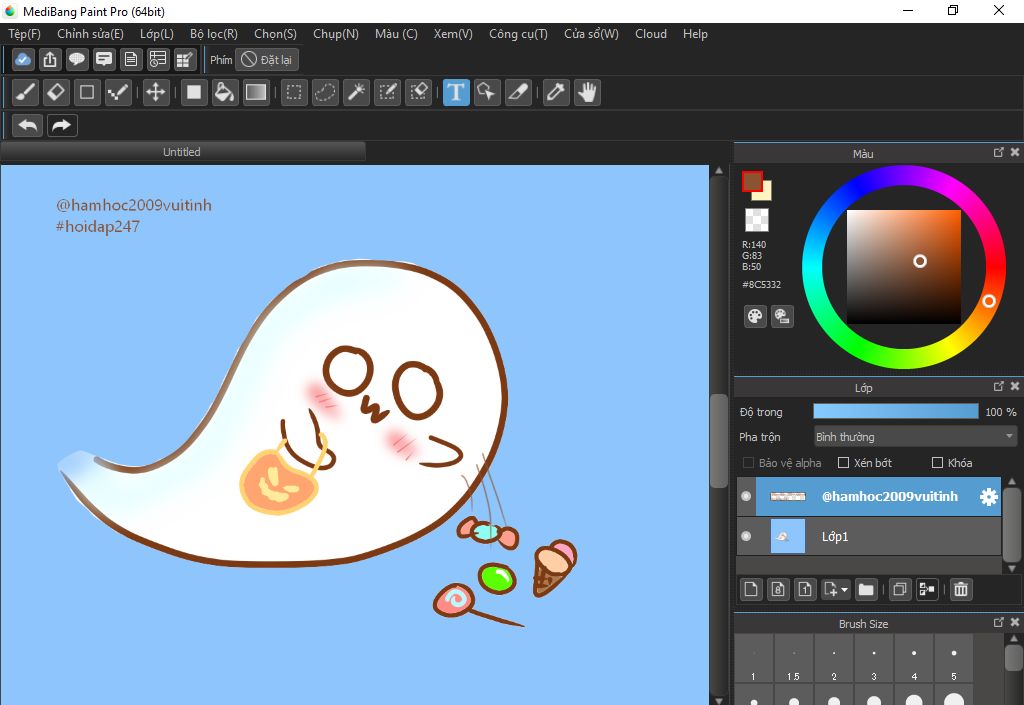Activate the Text tool
This screenshot has width=1024, height=705.
(456, 92)
